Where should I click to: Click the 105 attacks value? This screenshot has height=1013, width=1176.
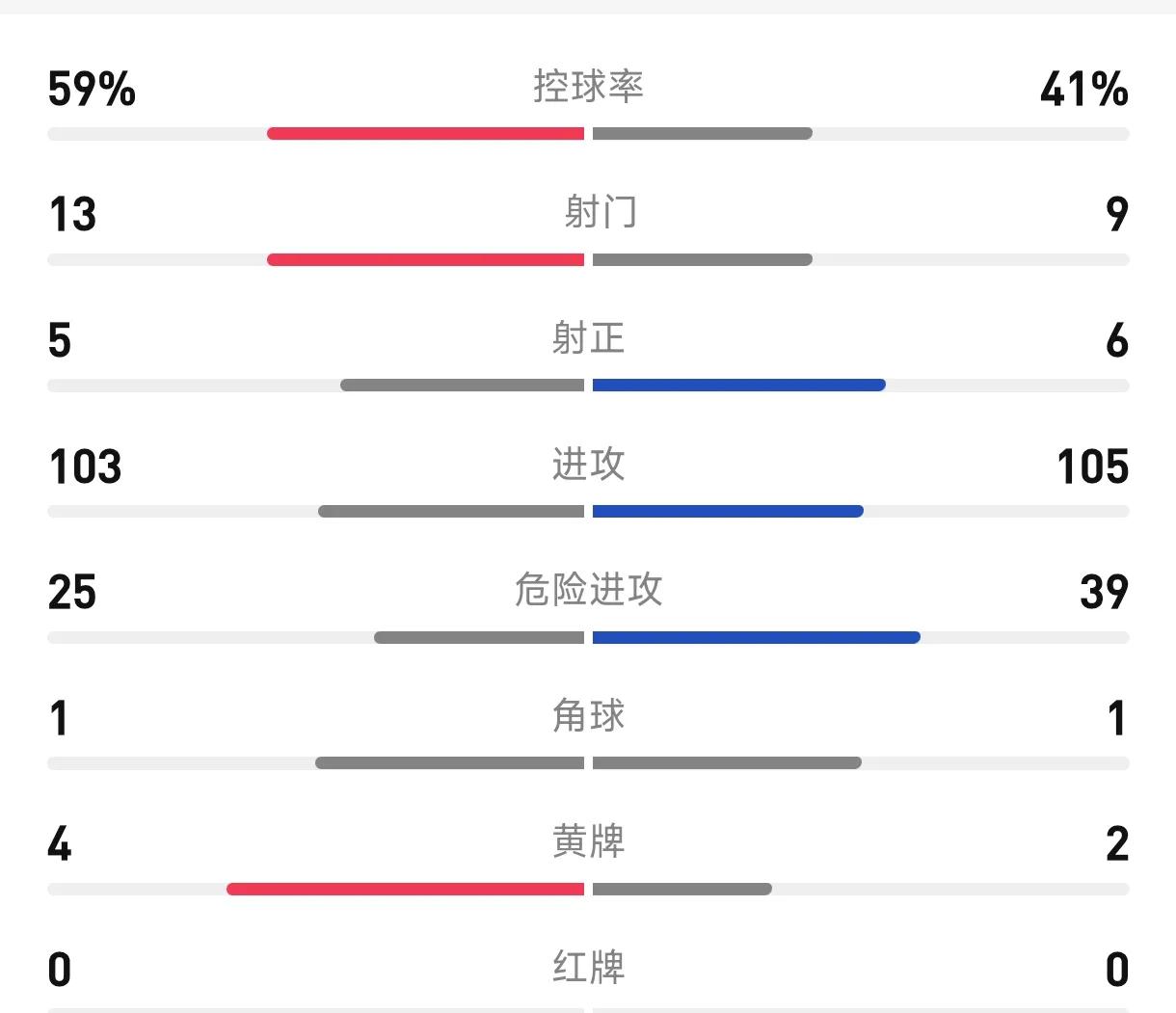tap(1093, 467)
